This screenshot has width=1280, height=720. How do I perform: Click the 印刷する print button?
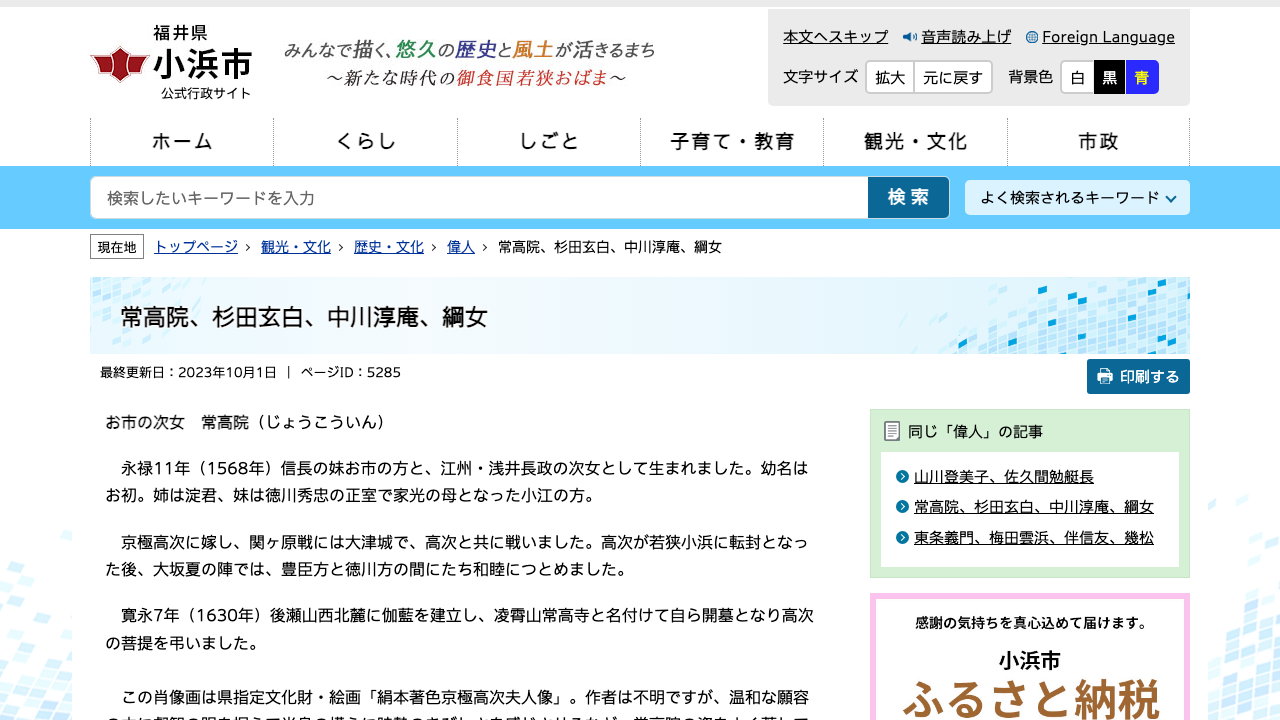(1138, 377)
